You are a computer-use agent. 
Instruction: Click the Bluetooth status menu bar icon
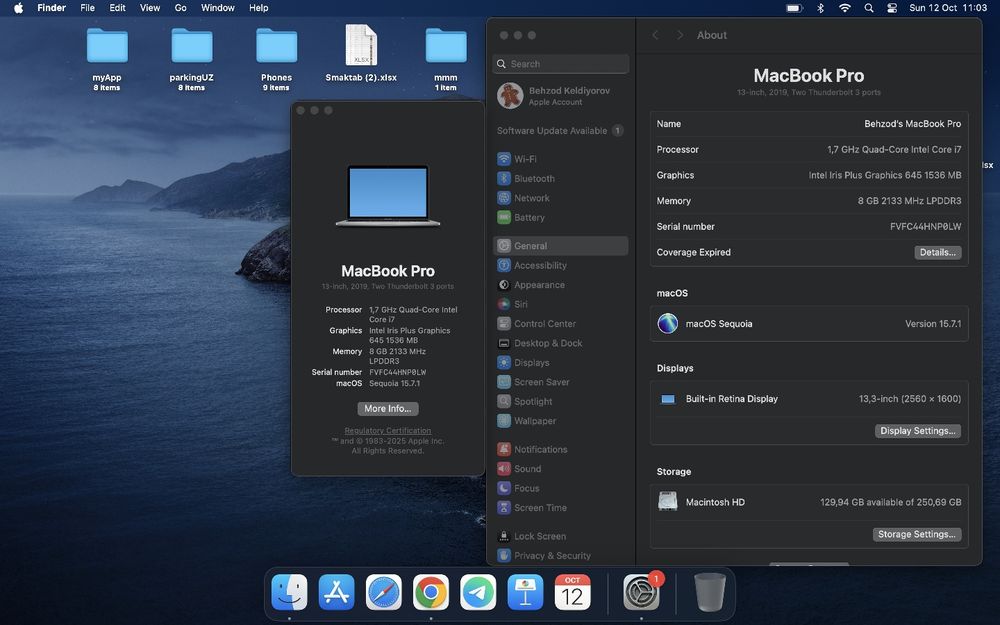click(820, 8)
